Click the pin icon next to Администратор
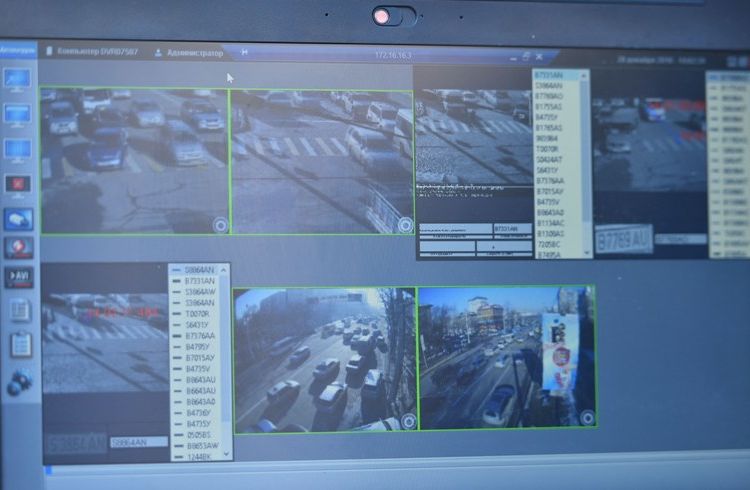This screenshot has width=750, height=490. 244,52
